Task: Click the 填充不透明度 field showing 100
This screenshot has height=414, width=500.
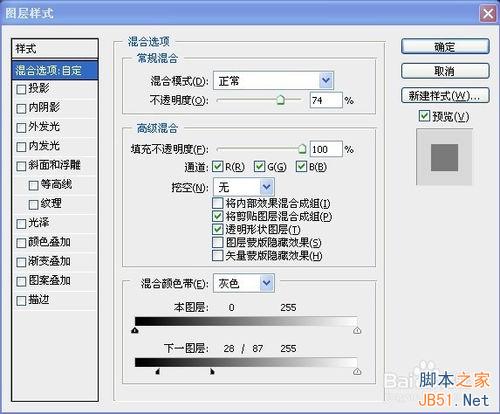Action: [x=326, y=149]
